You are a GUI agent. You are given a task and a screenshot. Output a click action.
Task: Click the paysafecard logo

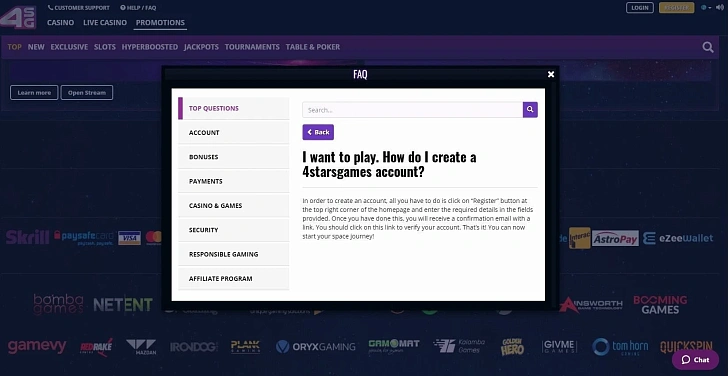click(84, 238)
